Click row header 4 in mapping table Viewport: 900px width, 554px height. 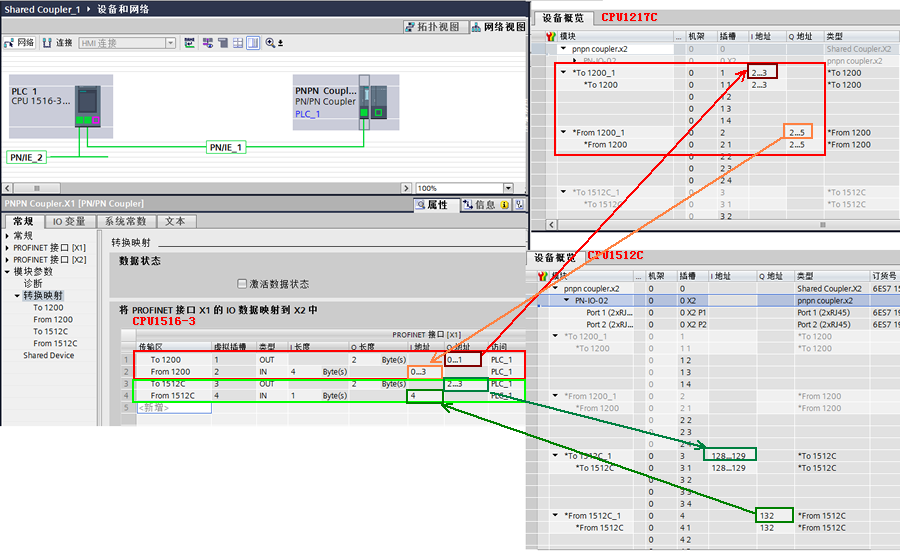(126, 396)
